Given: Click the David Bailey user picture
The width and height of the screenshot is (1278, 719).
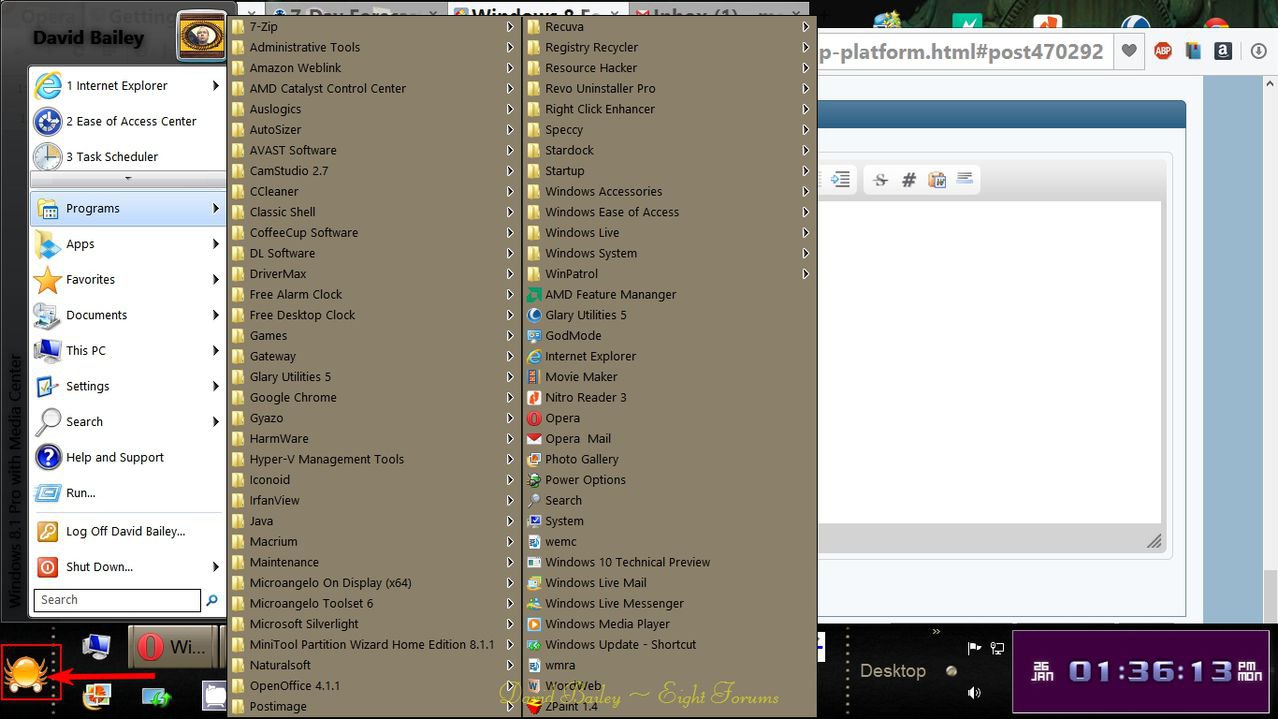Looking at the screenshot, I should pos(203,37).
